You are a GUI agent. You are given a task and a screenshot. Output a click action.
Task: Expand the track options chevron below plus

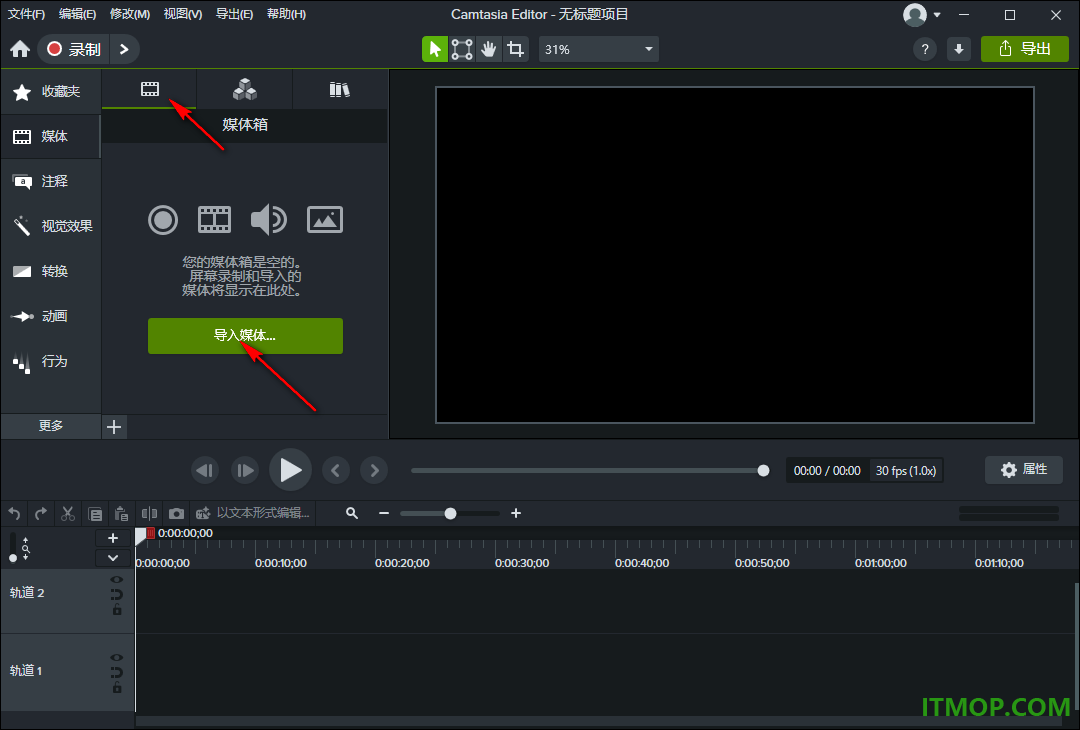[x=113, y=558]
